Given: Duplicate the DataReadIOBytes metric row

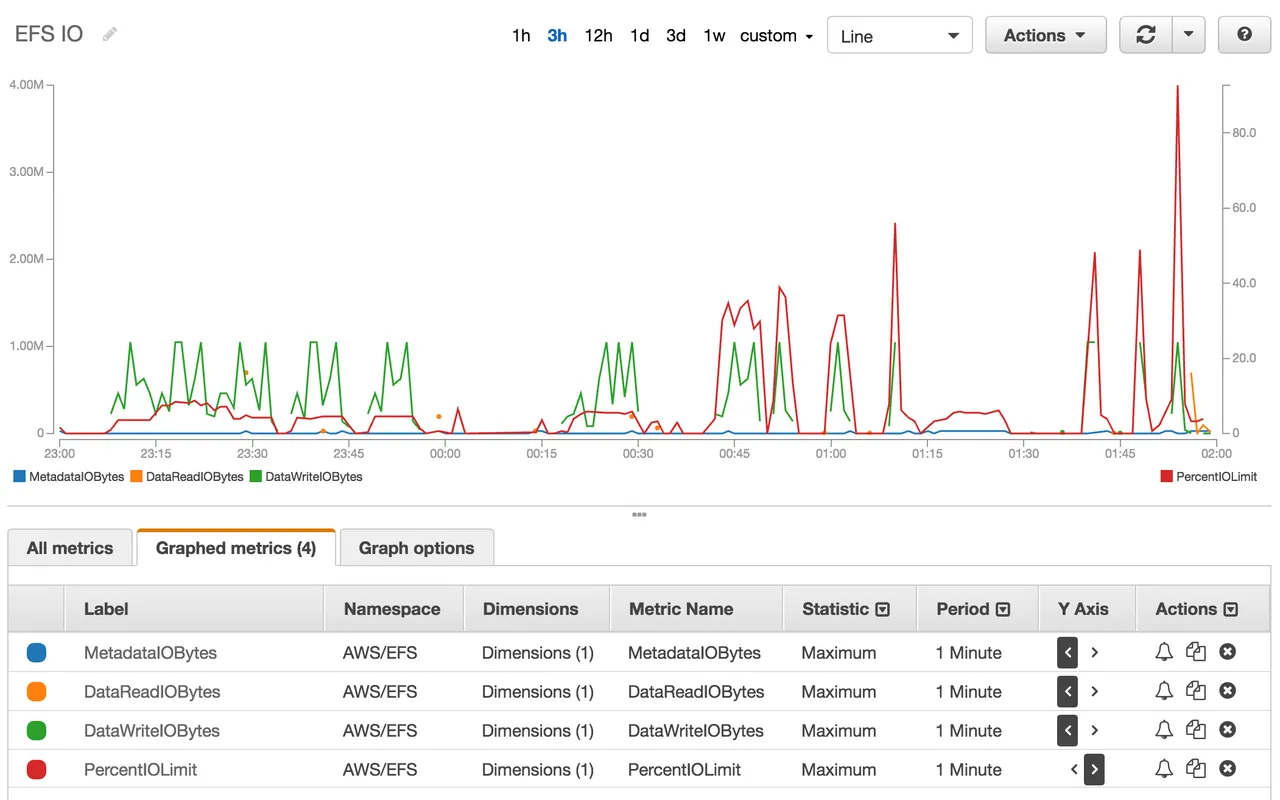Looking at the screenshot, I should click(x=1196, y=691).
